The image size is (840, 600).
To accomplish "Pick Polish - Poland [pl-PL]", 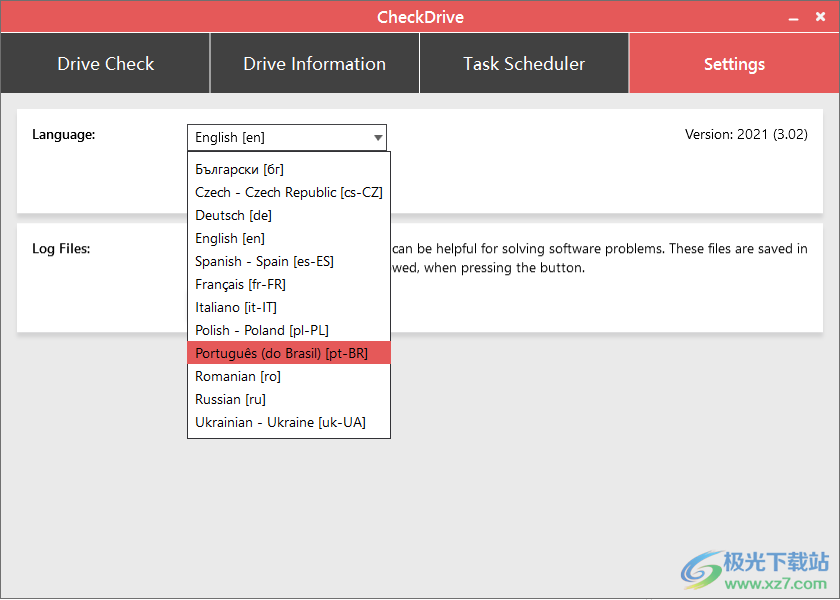I will 289,331.
